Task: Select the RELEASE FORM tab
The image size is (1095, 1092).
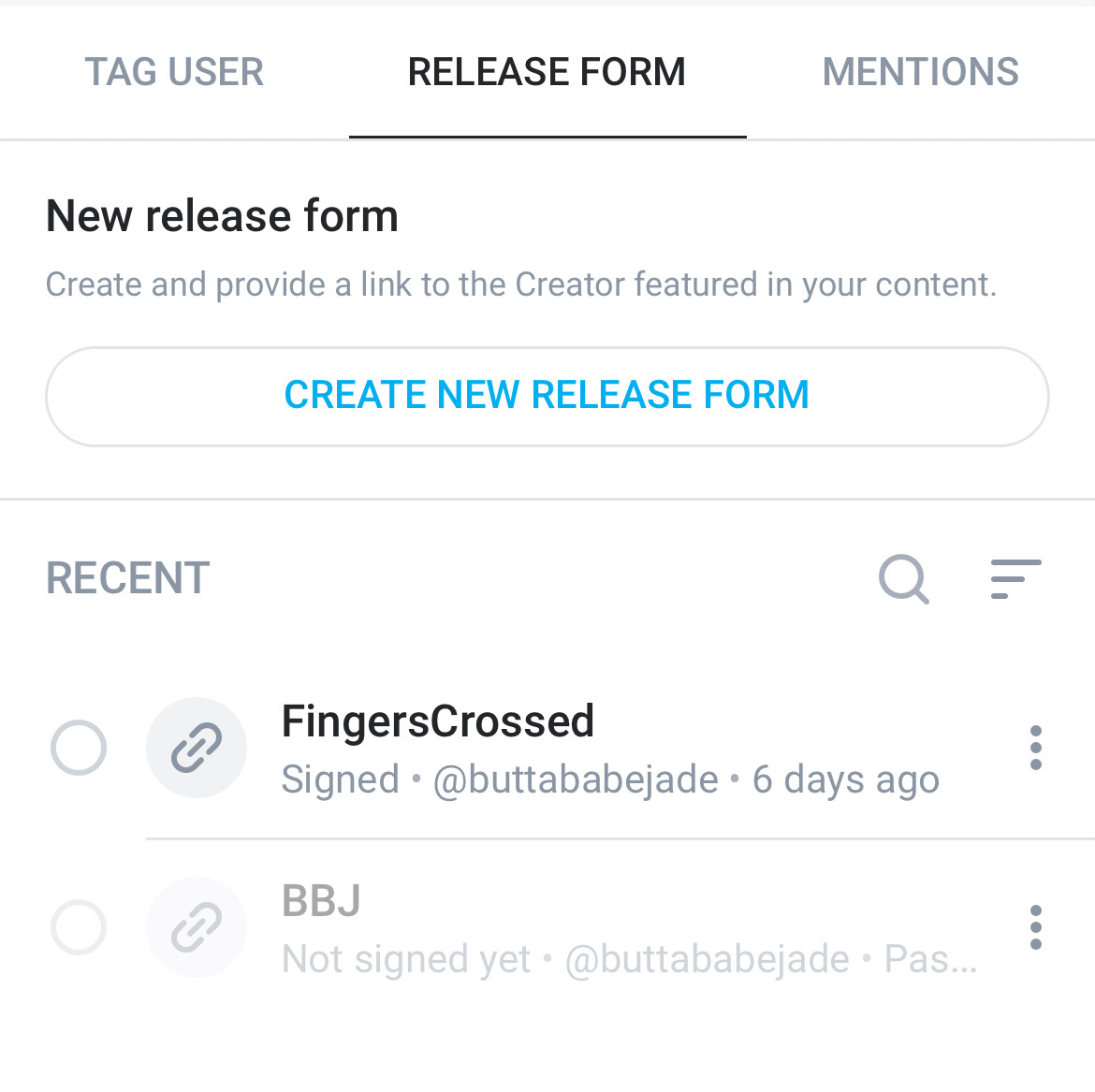Action: (547, 72)
